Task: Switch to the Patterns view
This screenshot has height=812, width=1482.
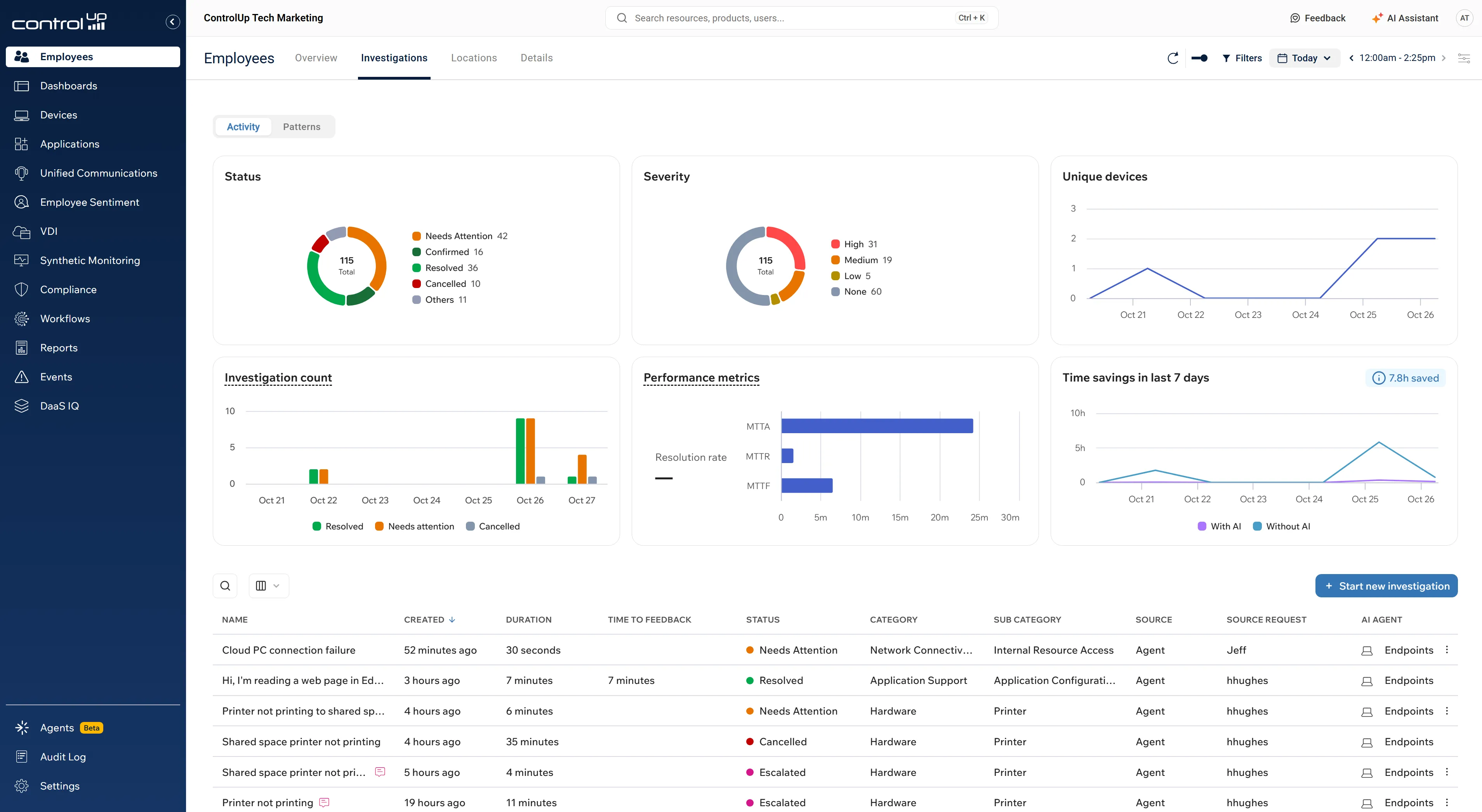Action: point(301,127)
